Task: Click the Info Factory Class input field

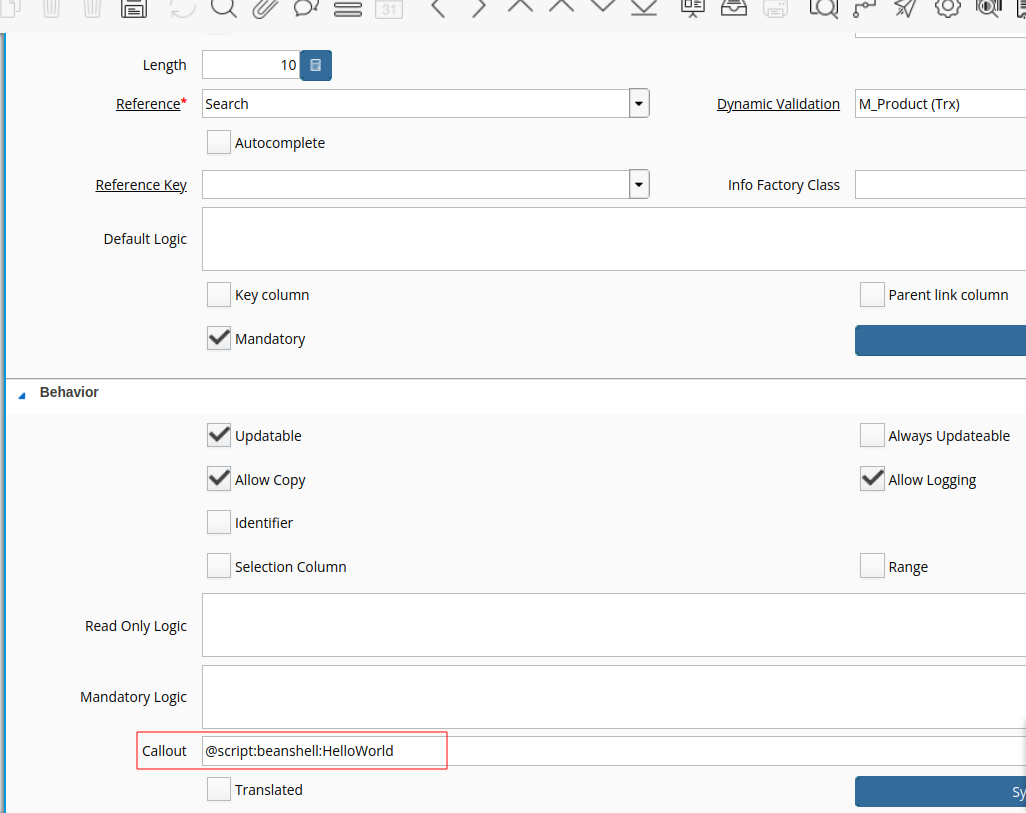Action: (x=940, y=185)
